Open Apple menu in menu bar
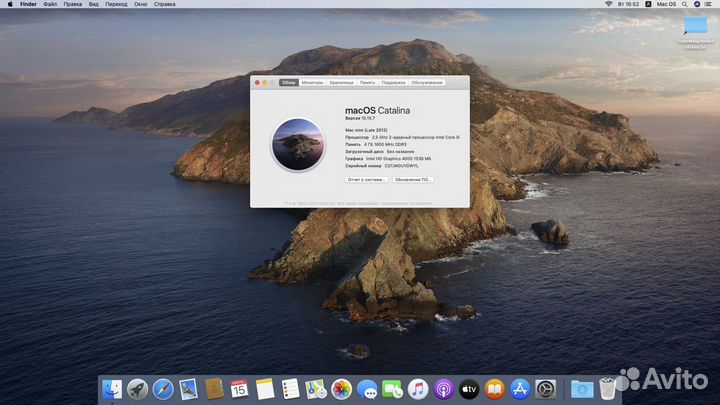Viewport: 720px width, 405px height. click(10, 4)
